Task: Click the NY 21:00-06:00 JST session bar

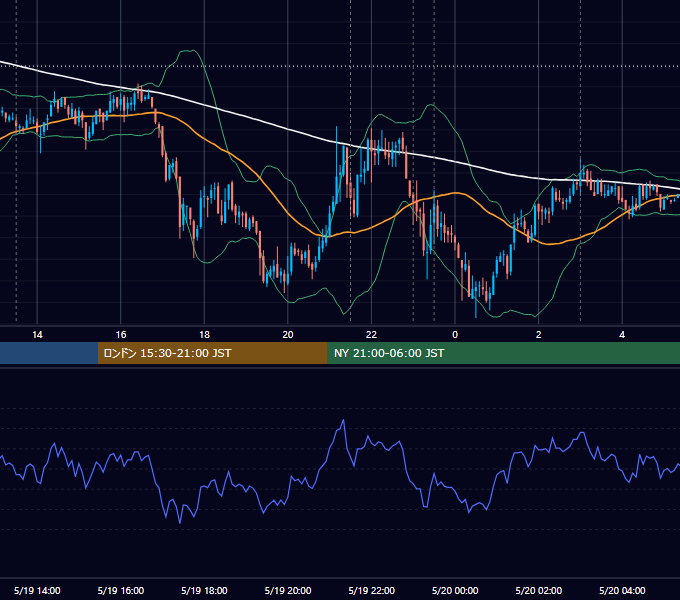Action: (503, 353)
